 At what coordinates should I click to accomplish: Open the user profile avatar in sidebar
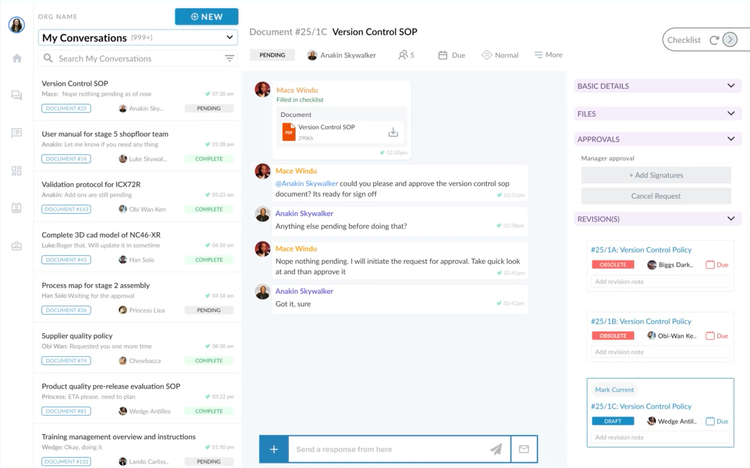[17, 24]
